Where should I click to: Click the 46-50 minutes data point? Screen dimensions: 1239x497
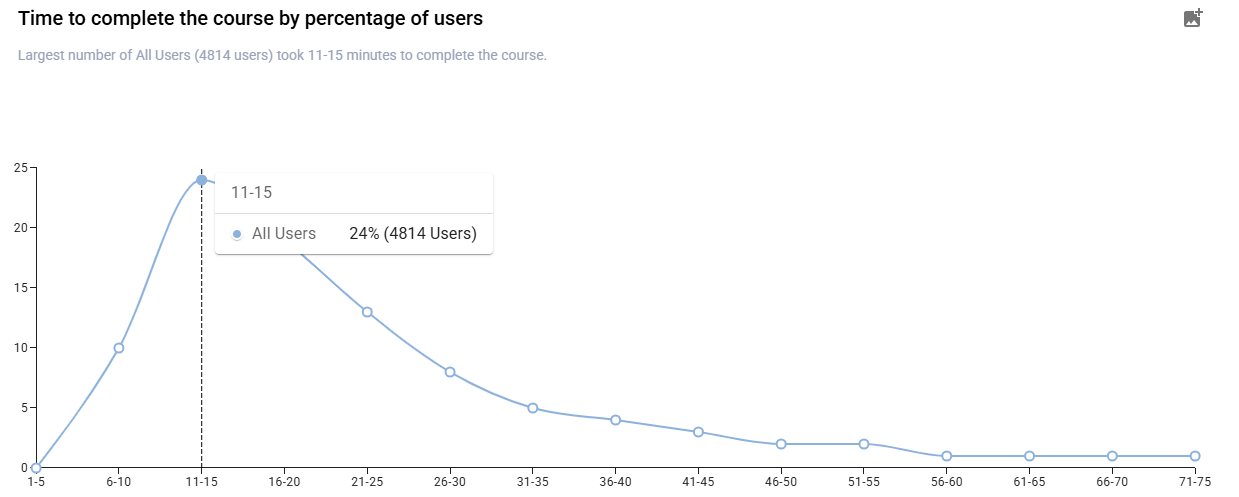(x=781, y=444)
